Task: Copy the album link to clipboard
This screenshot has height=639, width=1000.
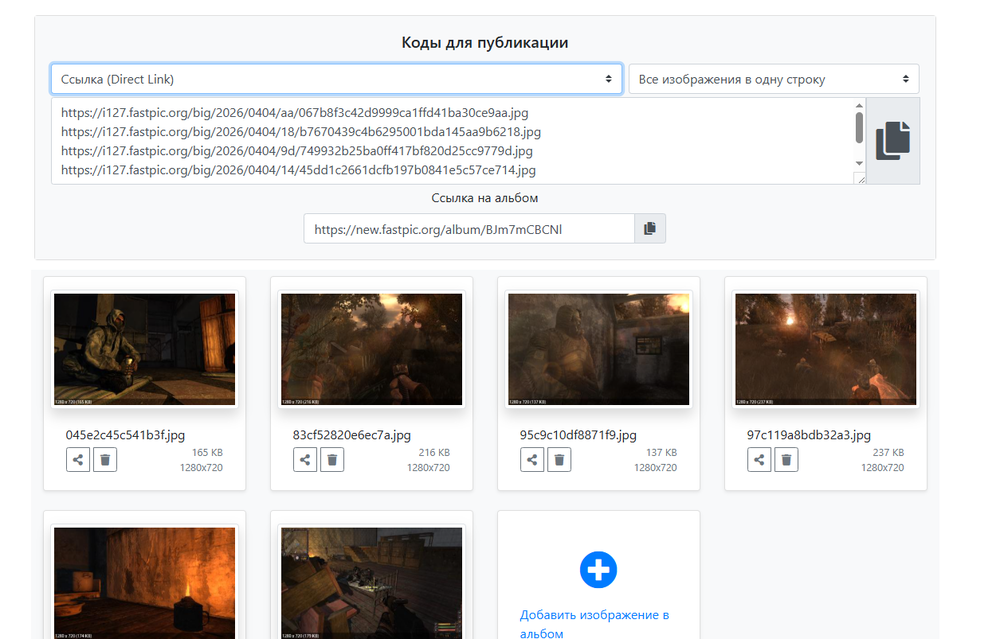Action: click(650, 229)
